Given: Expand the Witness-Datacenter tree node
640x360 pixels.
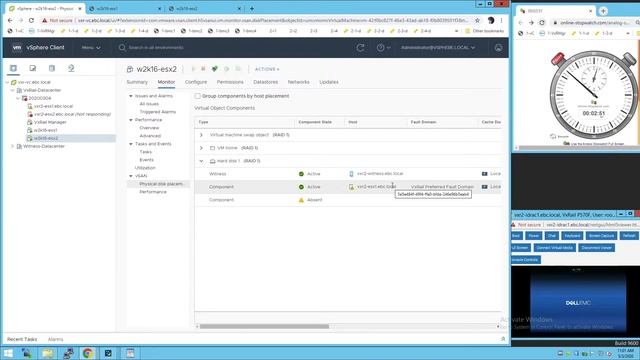Looking at the screenshot, I should (13, 146).
